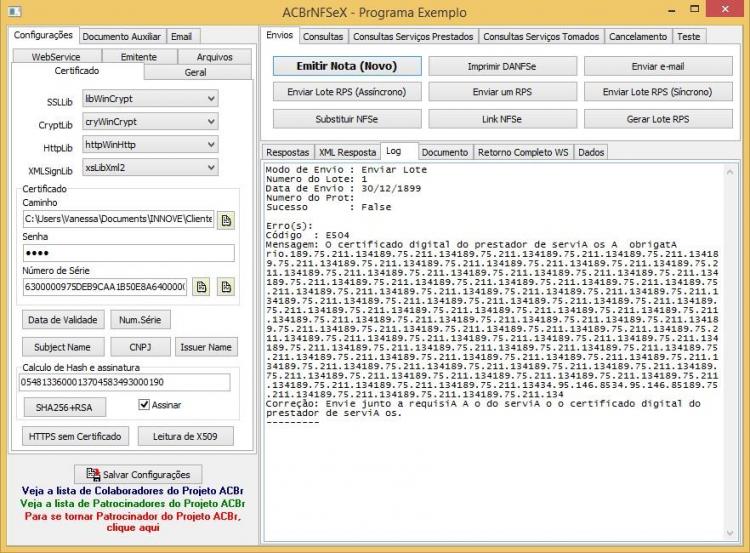Click Leitura de X509 button
This screenshot has width=750, height=553.
pyautogui.click(x=186, y=436)
